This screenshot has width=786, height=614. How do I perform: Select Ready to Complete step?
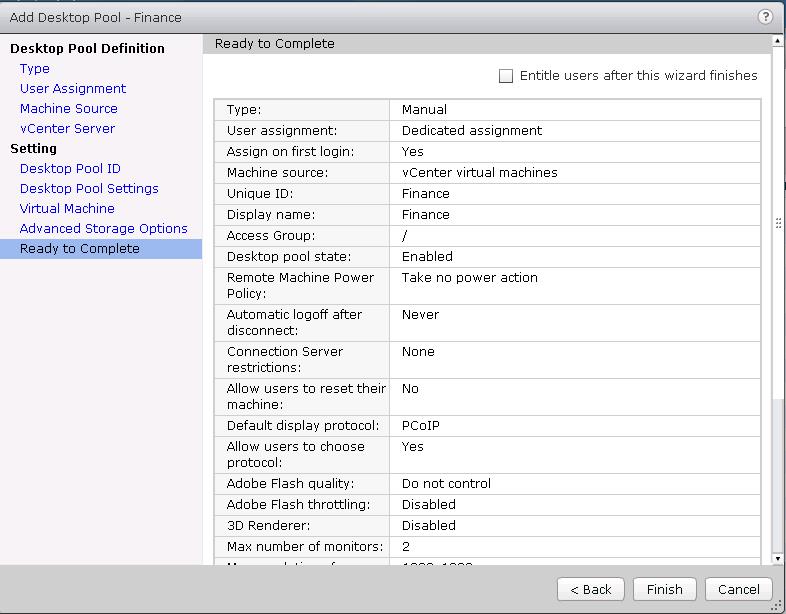79,249
